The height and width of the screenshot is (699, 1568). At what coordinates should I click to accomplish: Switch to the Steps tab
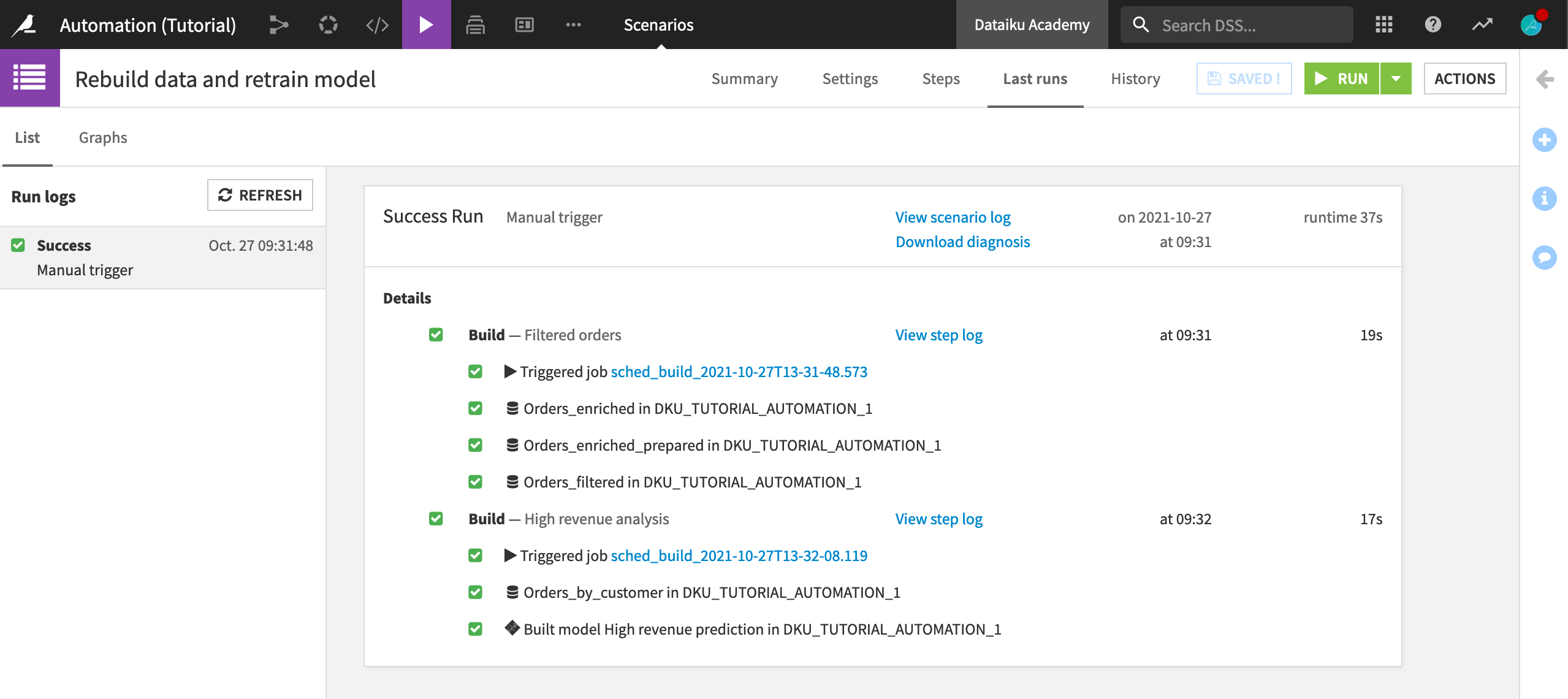[x=941, y=78]
